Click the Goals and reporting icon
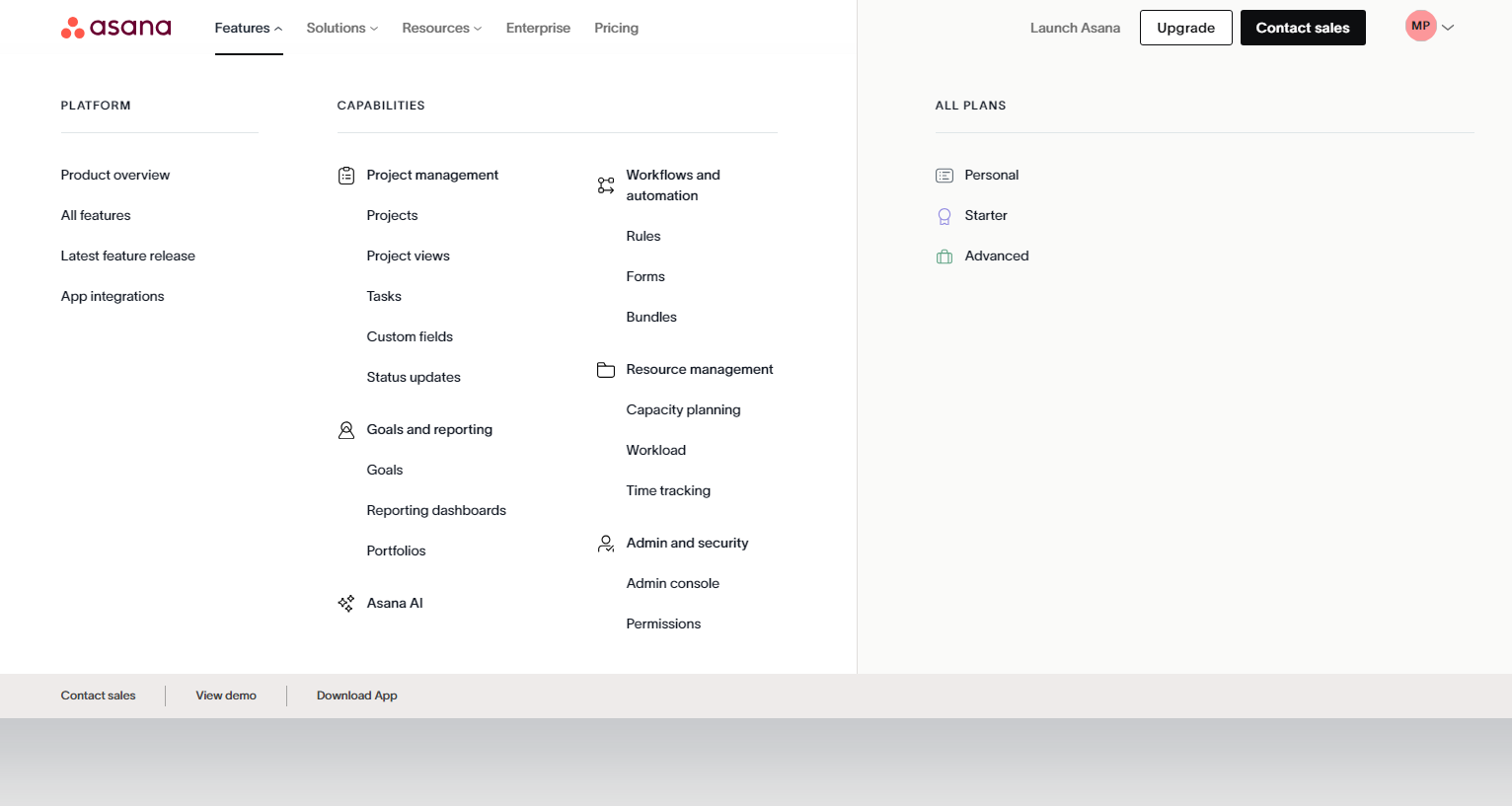The image size is (1512, 806). coord(346,430)
